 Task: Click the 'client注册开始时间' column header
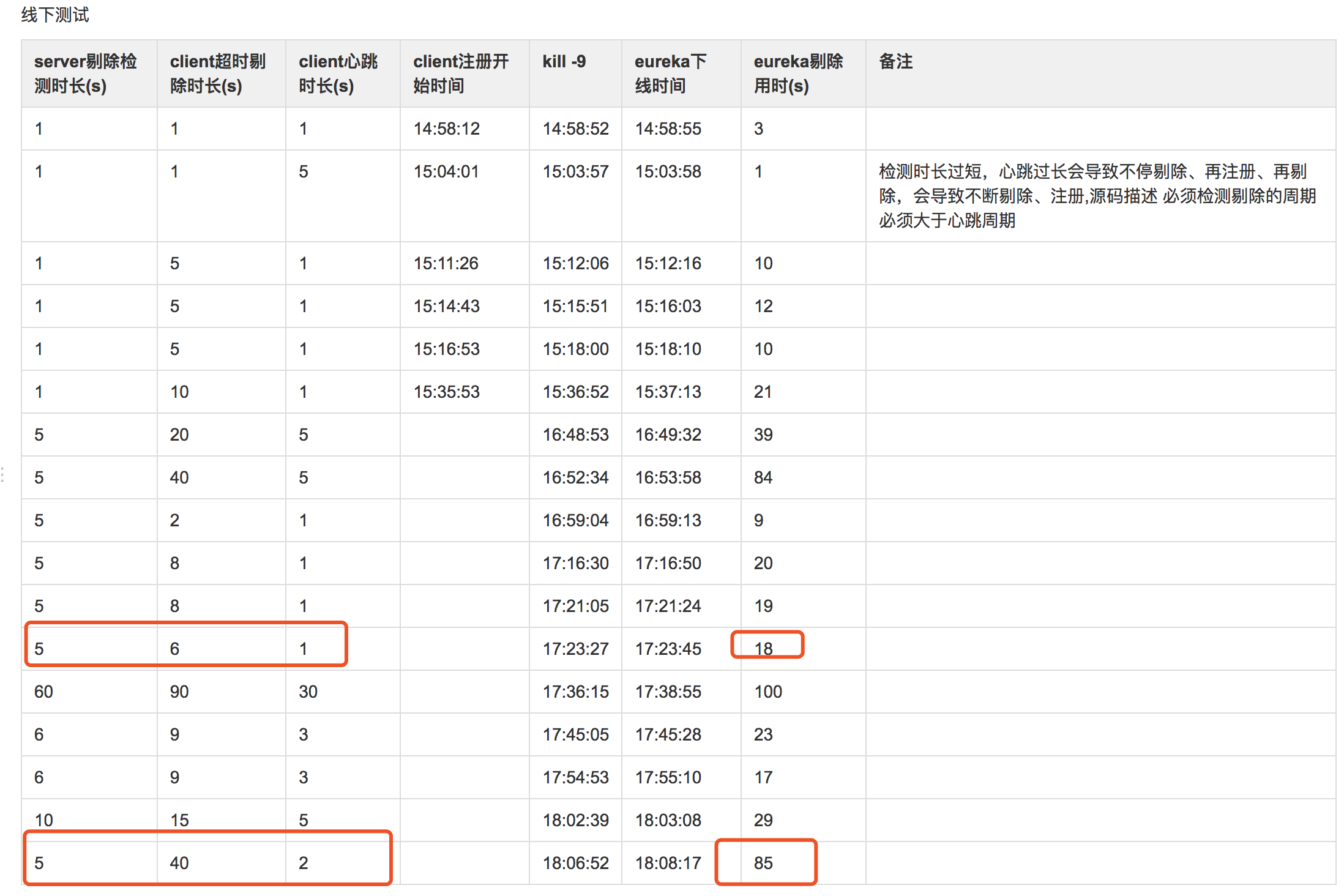[x=460, y=73]
